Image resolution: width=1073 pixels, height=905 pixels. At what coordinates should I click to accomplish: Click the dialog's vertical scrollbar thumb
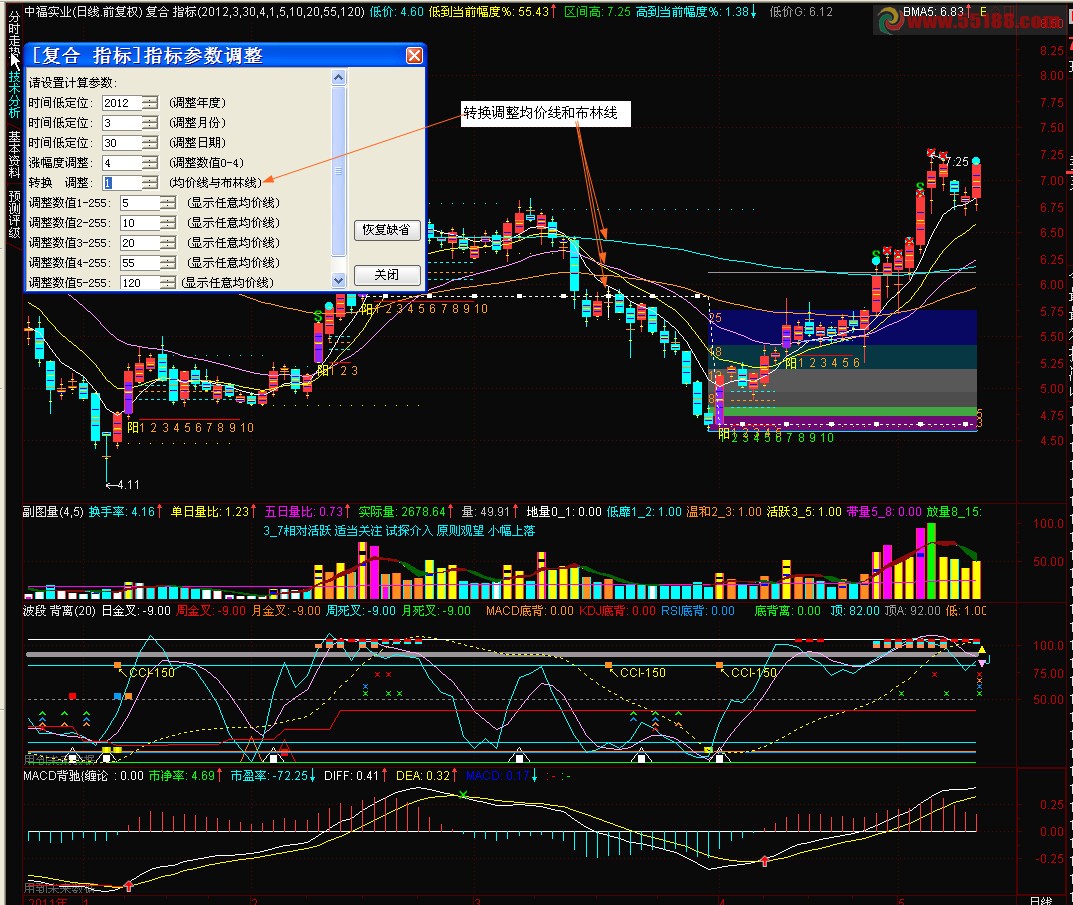pos(338,171)
